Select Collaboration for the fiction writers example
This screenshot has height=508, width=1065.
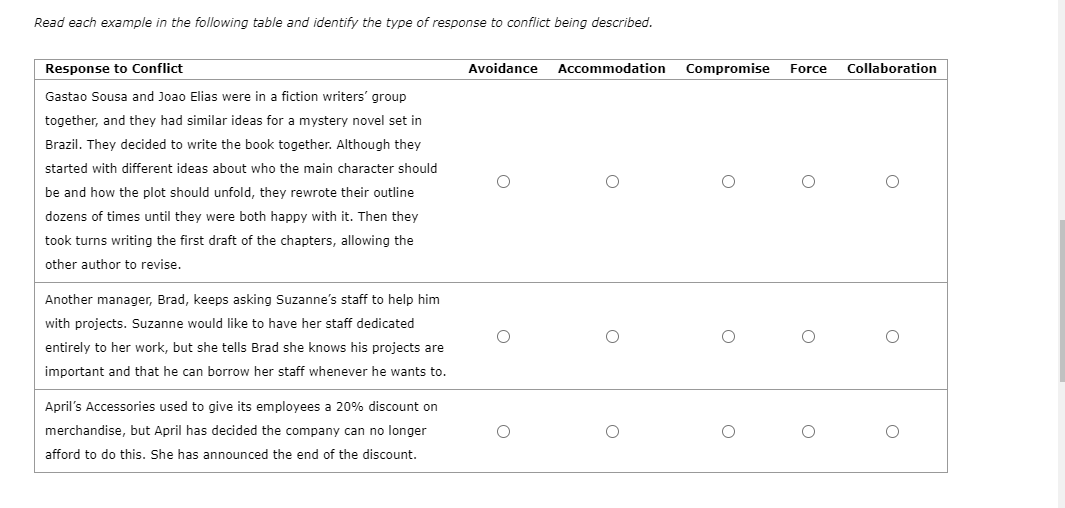tap(892, 181)
